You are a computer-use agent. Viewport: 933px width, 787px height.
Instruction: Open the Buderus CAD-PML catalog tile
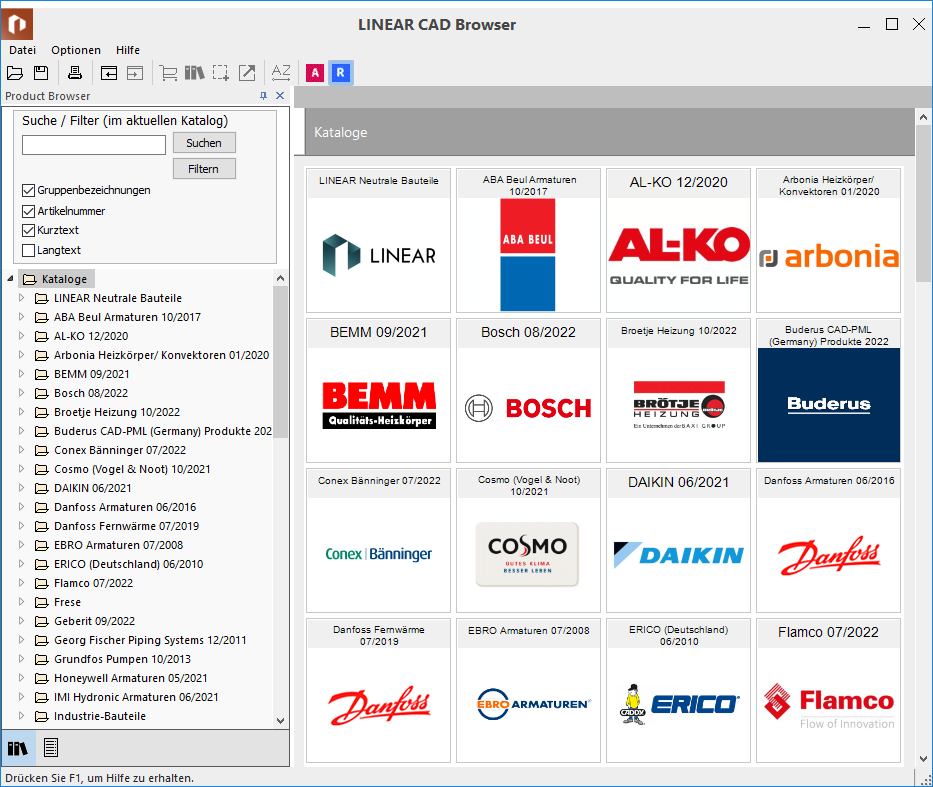click(828, 390)
